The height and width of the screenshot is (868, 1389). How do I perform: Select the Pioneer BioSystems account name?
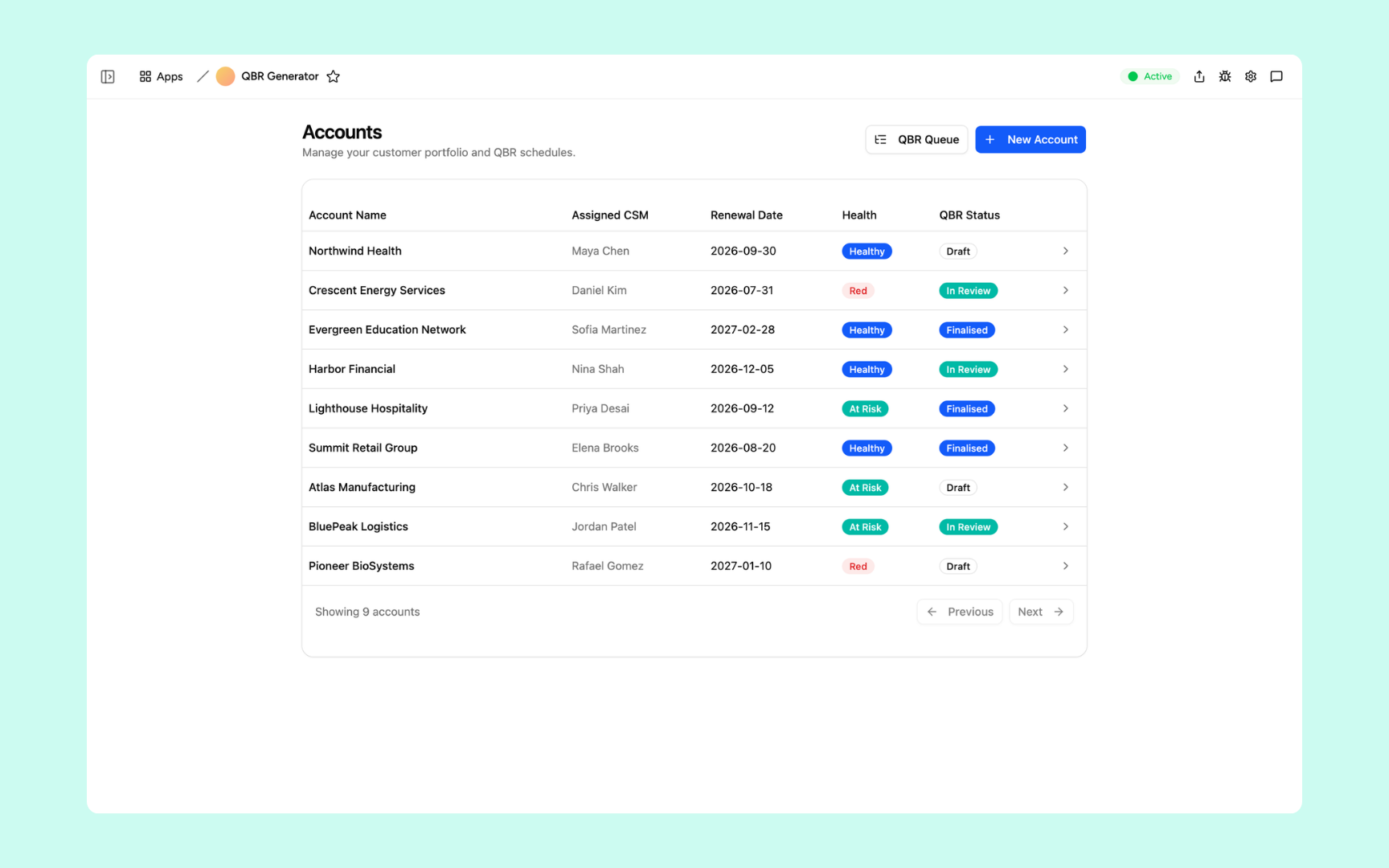[x=362, y=566]
